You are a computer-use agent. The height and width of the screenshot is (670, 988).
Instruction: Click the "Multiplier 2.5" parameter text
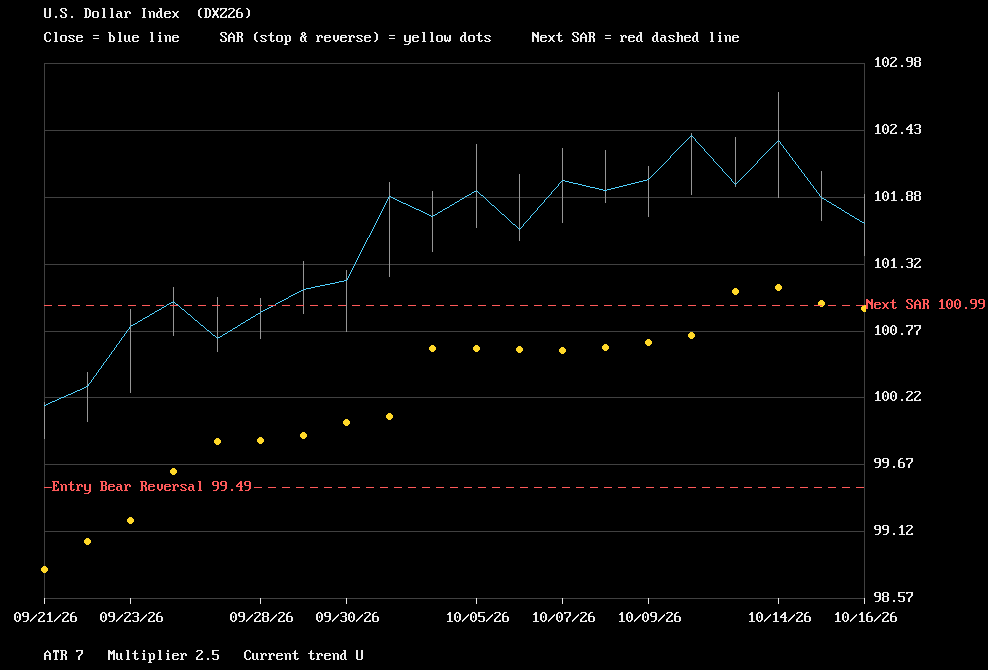click(163, 656)
